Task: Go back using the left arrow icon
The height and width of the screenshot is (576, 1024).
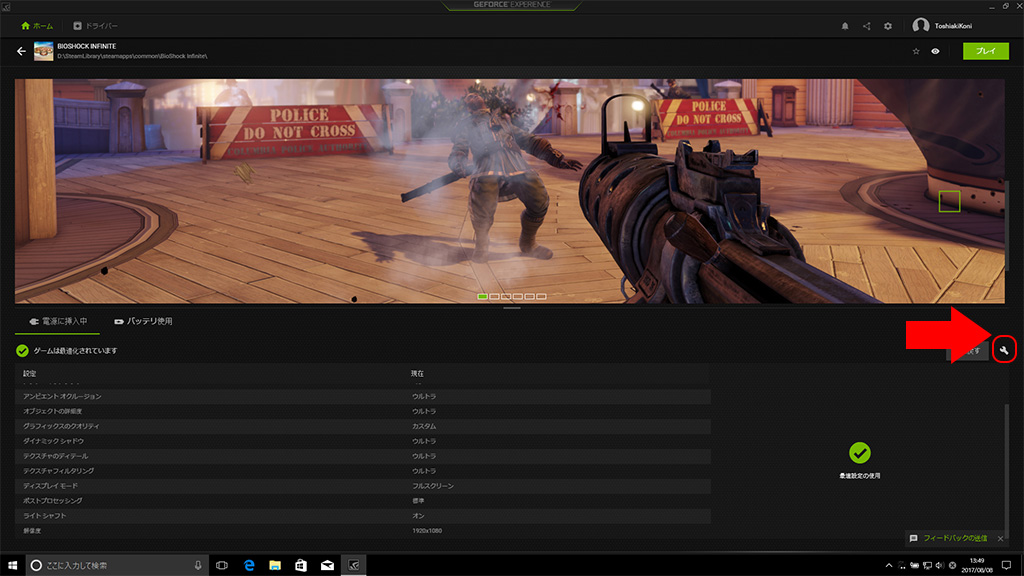Action: (21, 51)
